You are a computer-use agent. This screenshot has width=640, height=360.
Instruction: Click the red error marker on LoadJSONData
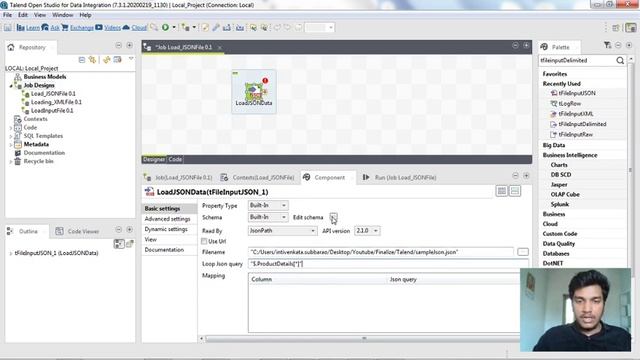point(265,80)
